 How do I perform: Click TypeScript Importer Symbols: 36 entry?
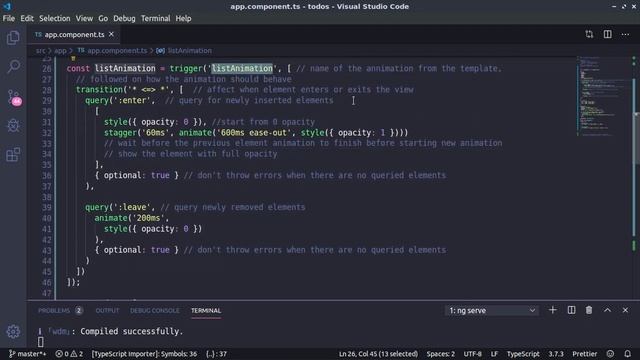click(144, 354)
